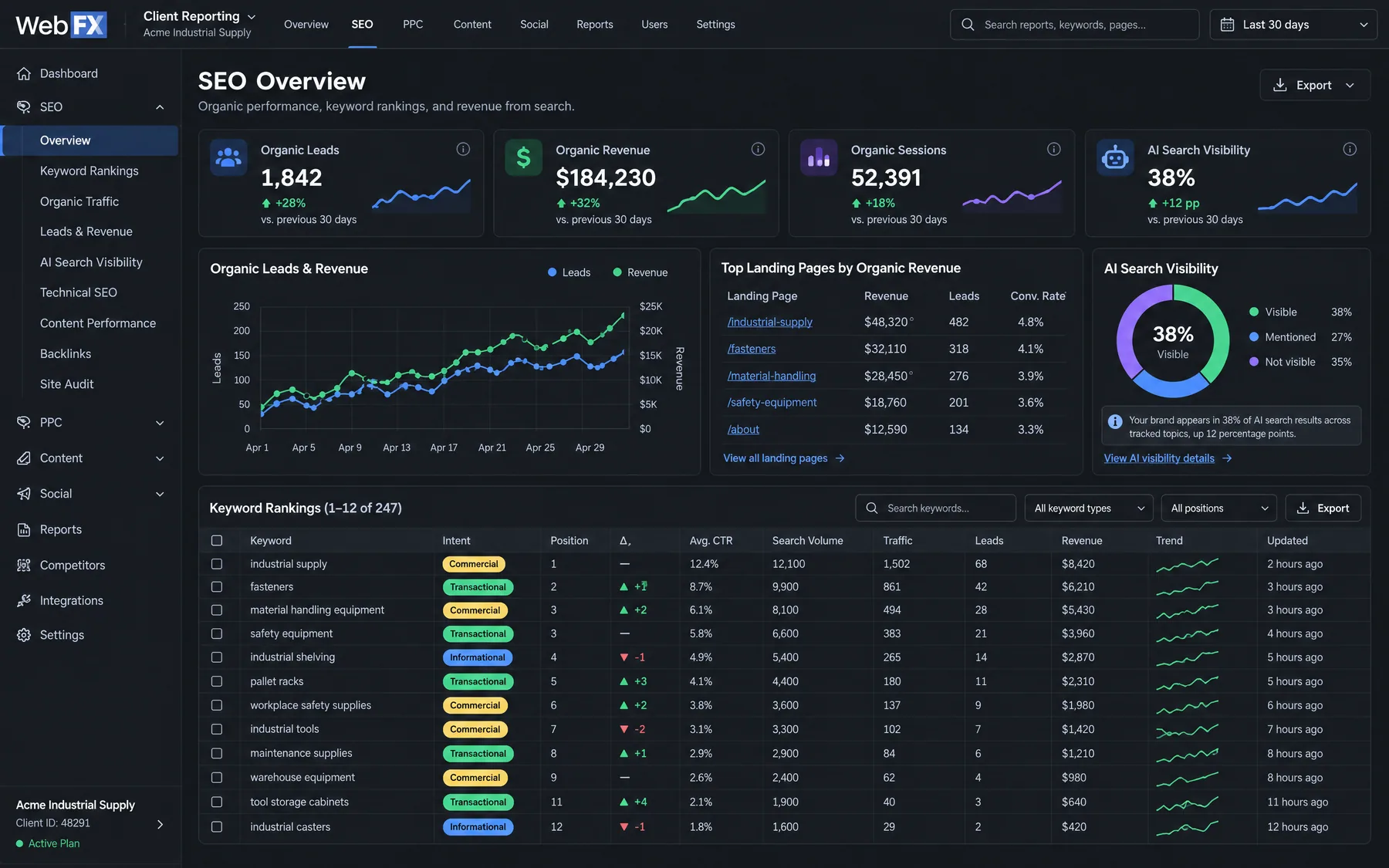1389x868 pixels.
Task: Open the page Export dropdown at top right
Action: tap(1315, 85)
